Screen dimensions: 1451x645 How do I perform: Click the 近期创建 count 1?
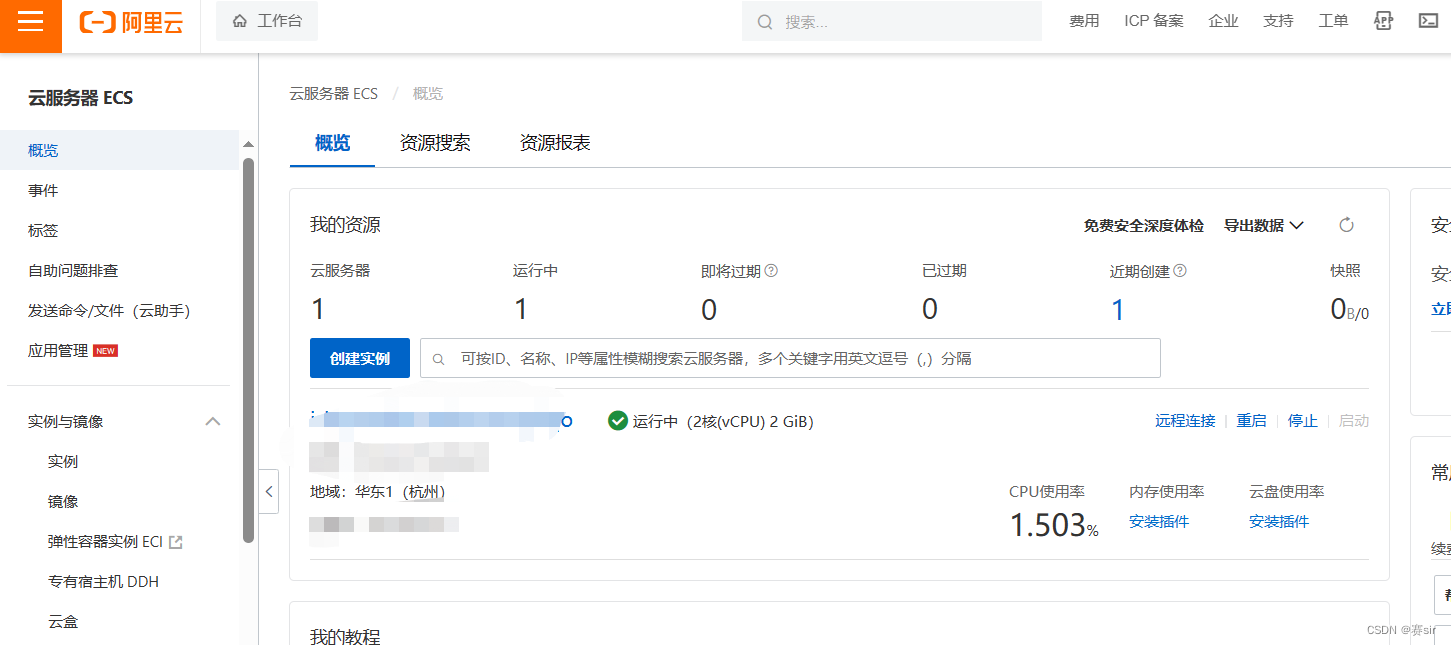[x=1118, y=310]
